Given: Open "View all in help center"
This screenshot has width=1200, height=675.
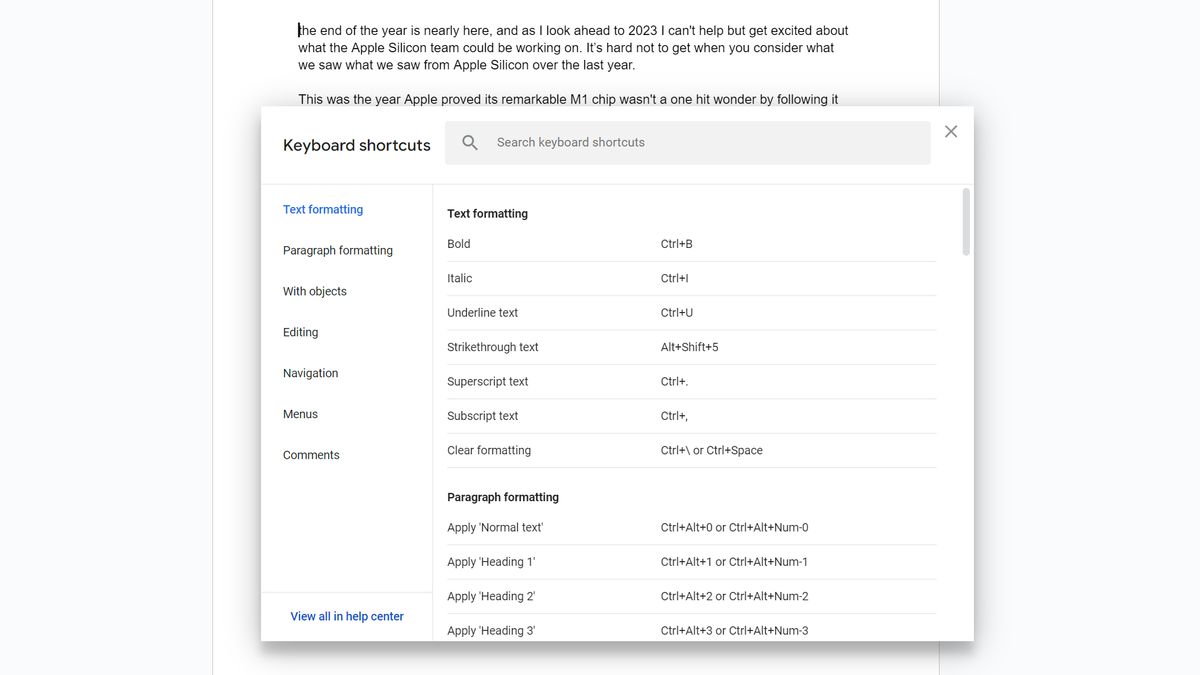Looking at the screenshot, I should pyautogui.click(x=347, y=616).
